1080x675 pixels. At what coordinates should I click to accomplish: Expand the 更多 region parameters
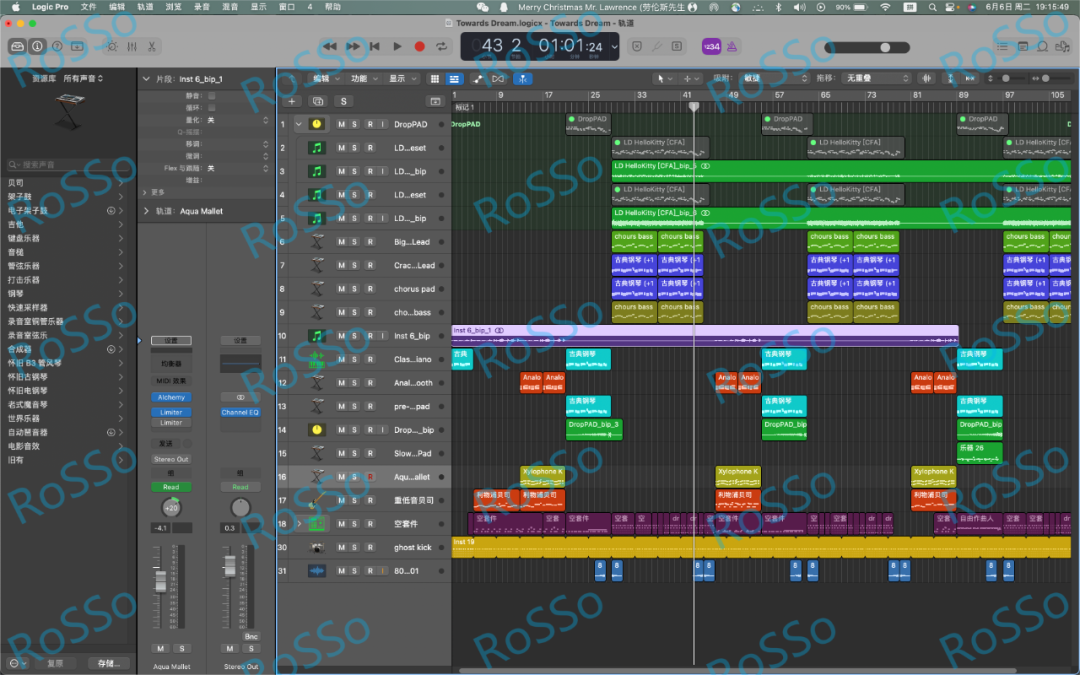pyautogui.click(x=145, y=192)
